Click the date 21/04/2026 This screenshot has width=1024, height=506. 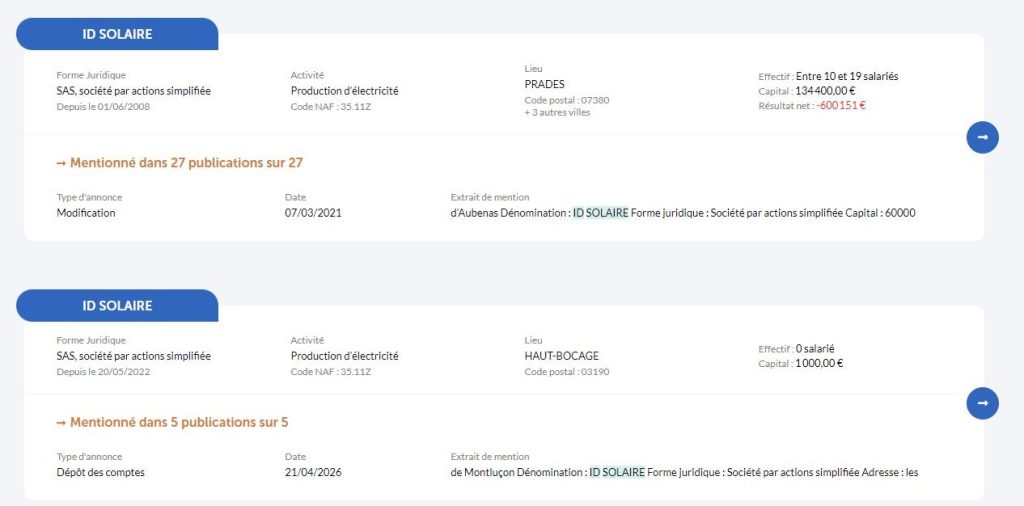[313, 472]
